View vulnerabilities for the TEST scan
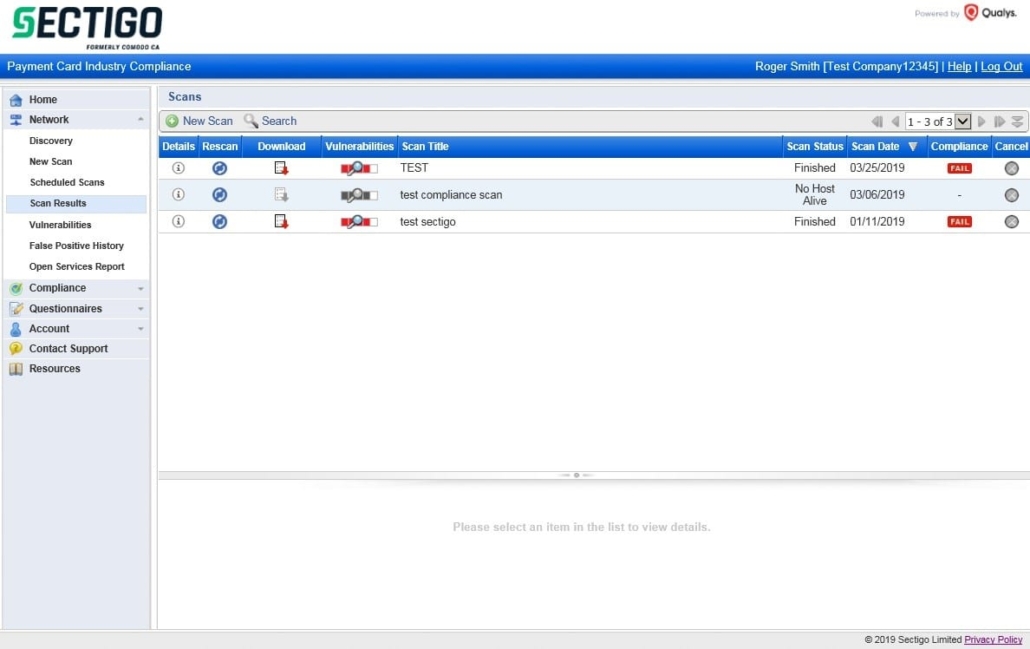Image resolution: width=1030 pixels, height=649 pixels. click(359, 168)
